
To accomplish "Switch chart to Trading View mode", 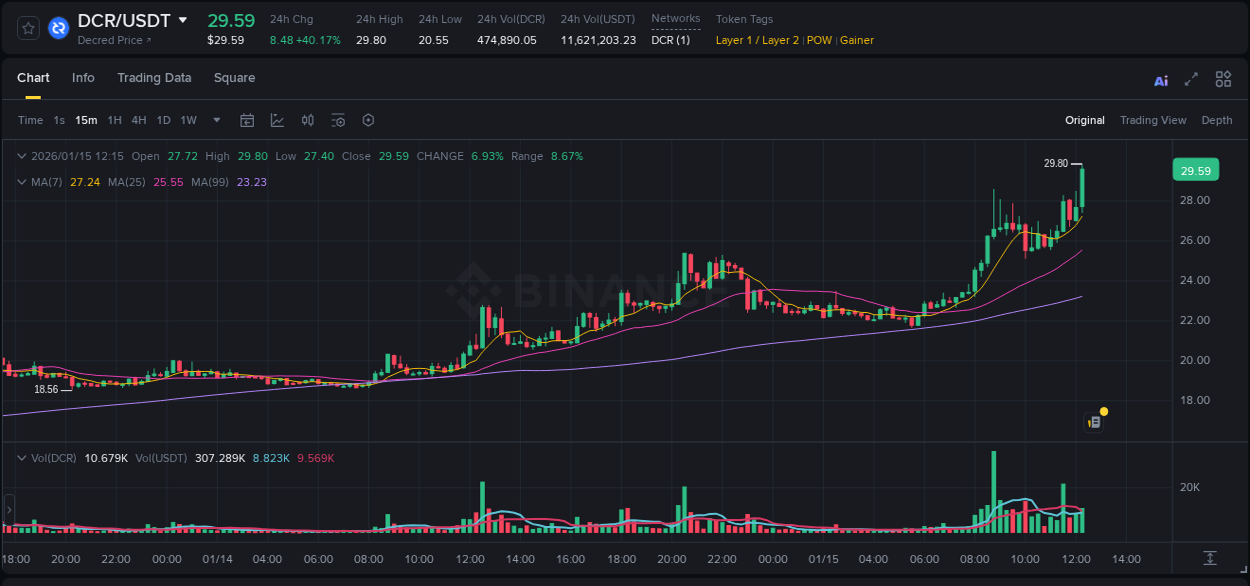I will pyautogui.click(x=1153, y=120).
